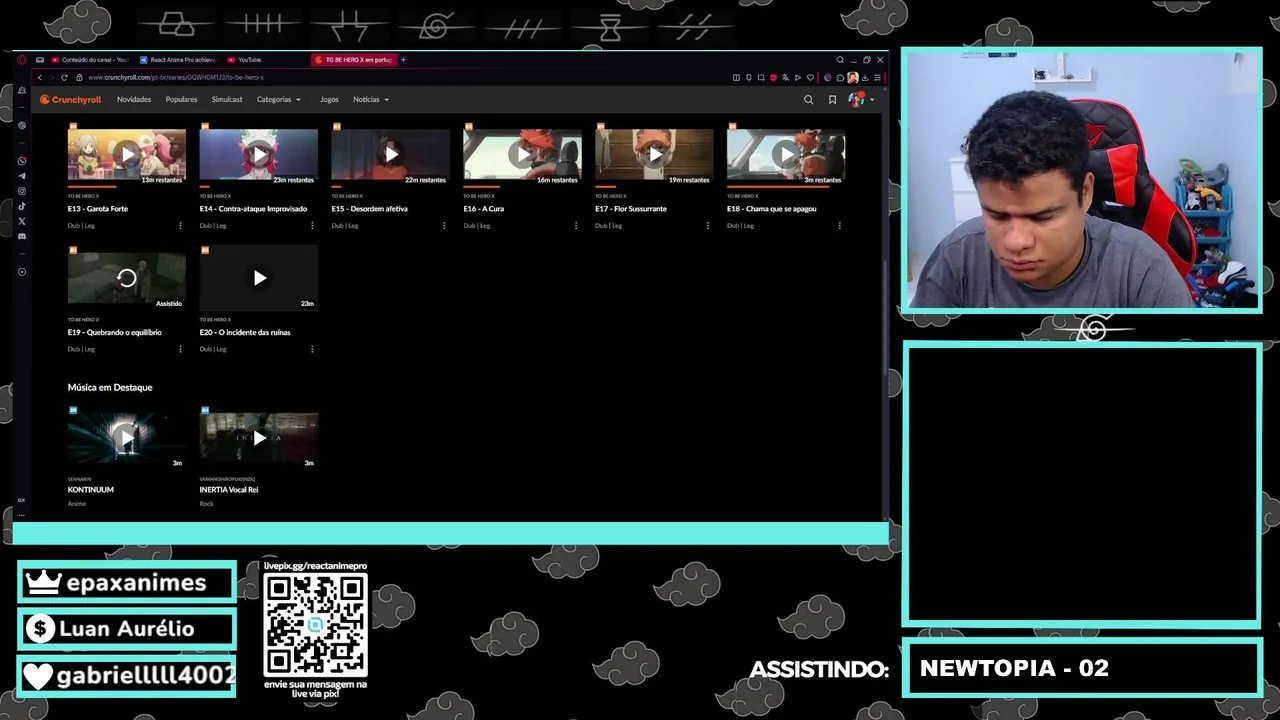This screenshot has height=720, width=1280.
Task: Select the 'TO BE HERO X' tab
Action: 354,60
